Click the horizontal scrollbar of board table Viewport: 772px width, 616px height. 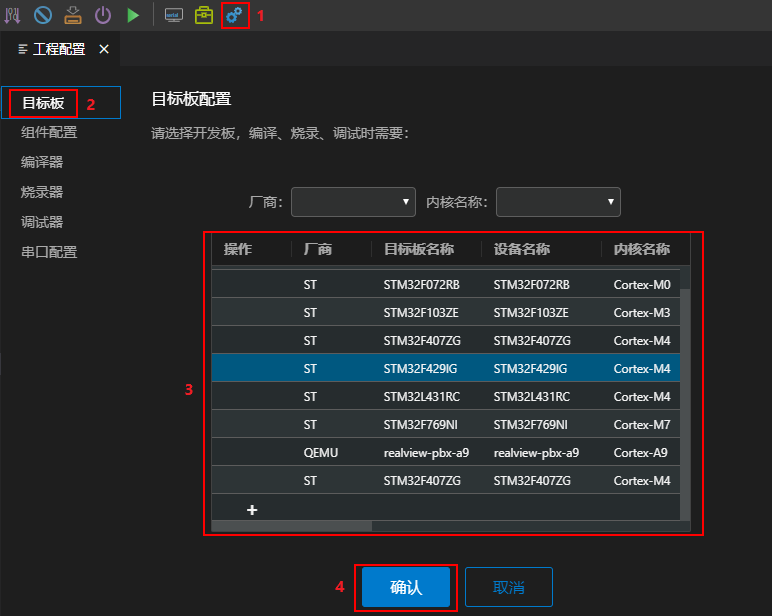[x=292, y=526]
